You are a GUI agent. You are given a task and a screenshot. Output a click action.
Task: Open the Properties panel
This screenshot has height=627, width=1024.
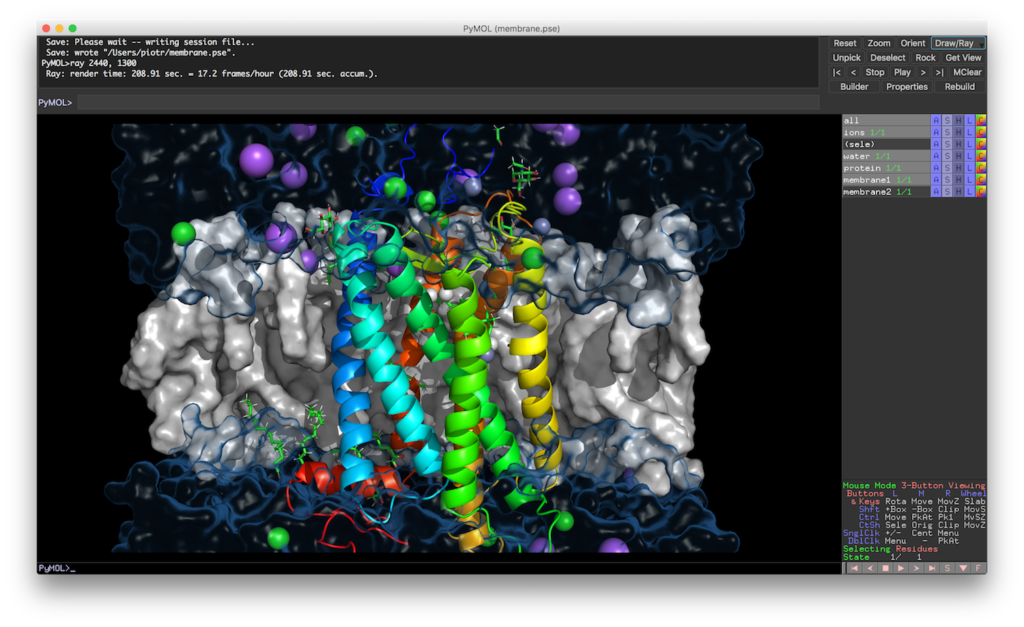point(907,87)
